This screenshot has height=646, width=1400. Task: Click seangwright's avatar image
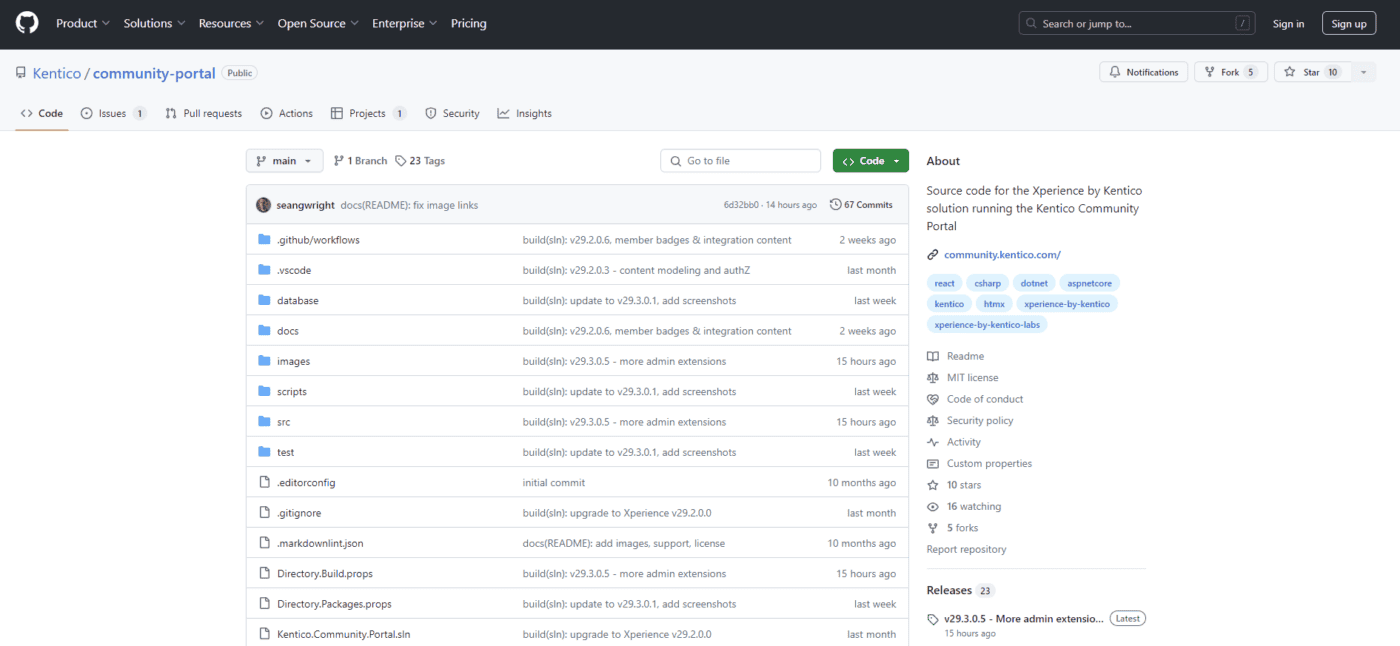pos(264,205)
